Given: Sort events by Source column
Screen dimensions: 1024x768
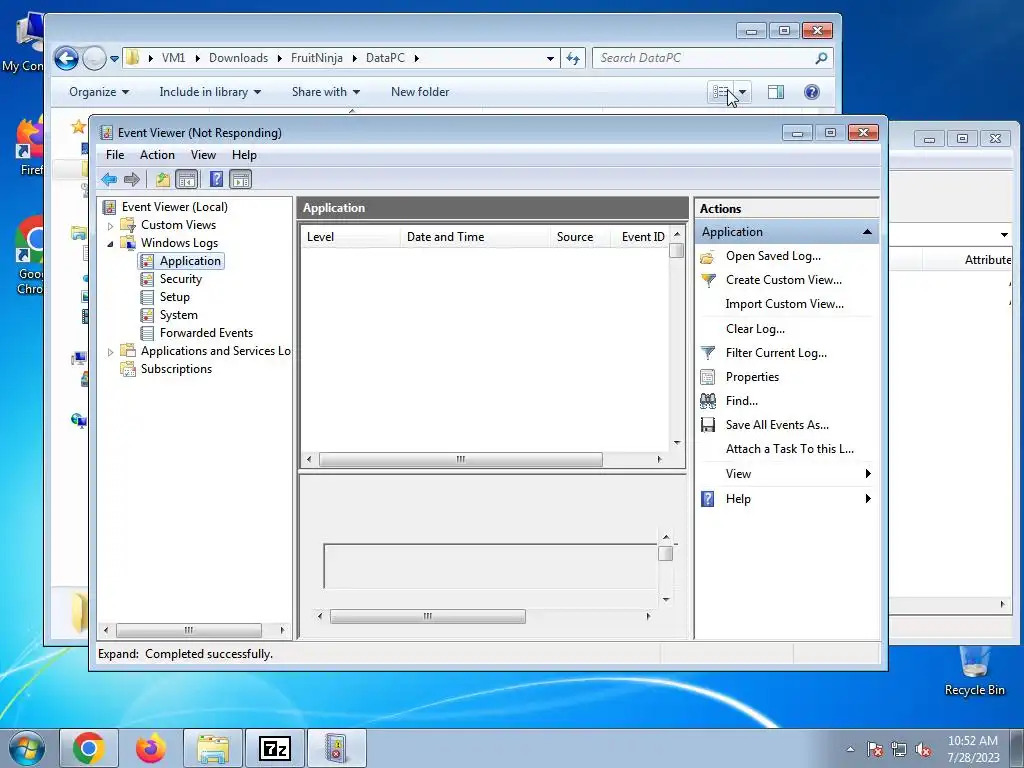Looking at the screenshot, I should (579, 237).
